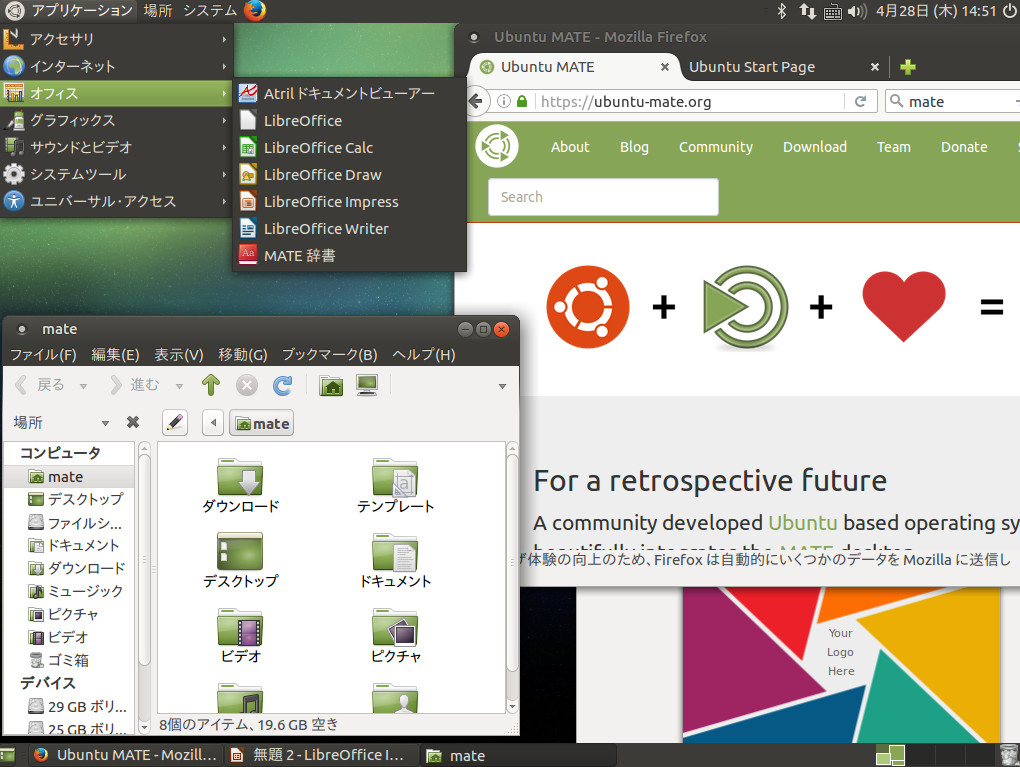
Task: Reload the folder view in Caja
Action: coord(283,385)
